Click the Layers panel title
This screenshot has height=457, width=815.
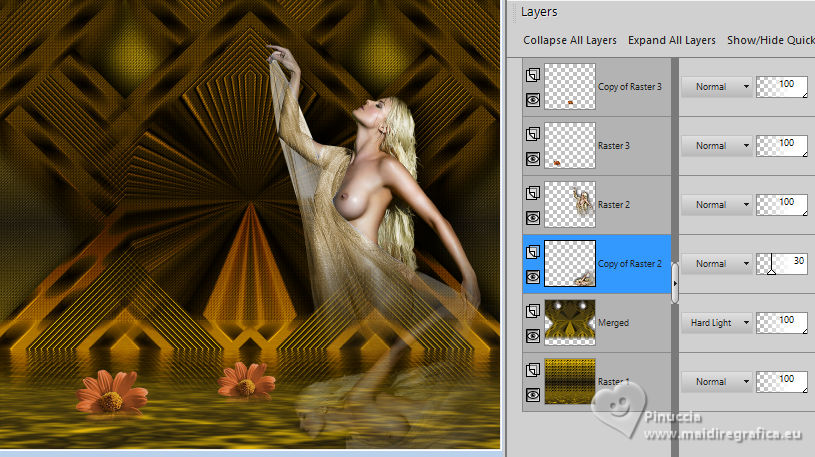click(539, 11)
